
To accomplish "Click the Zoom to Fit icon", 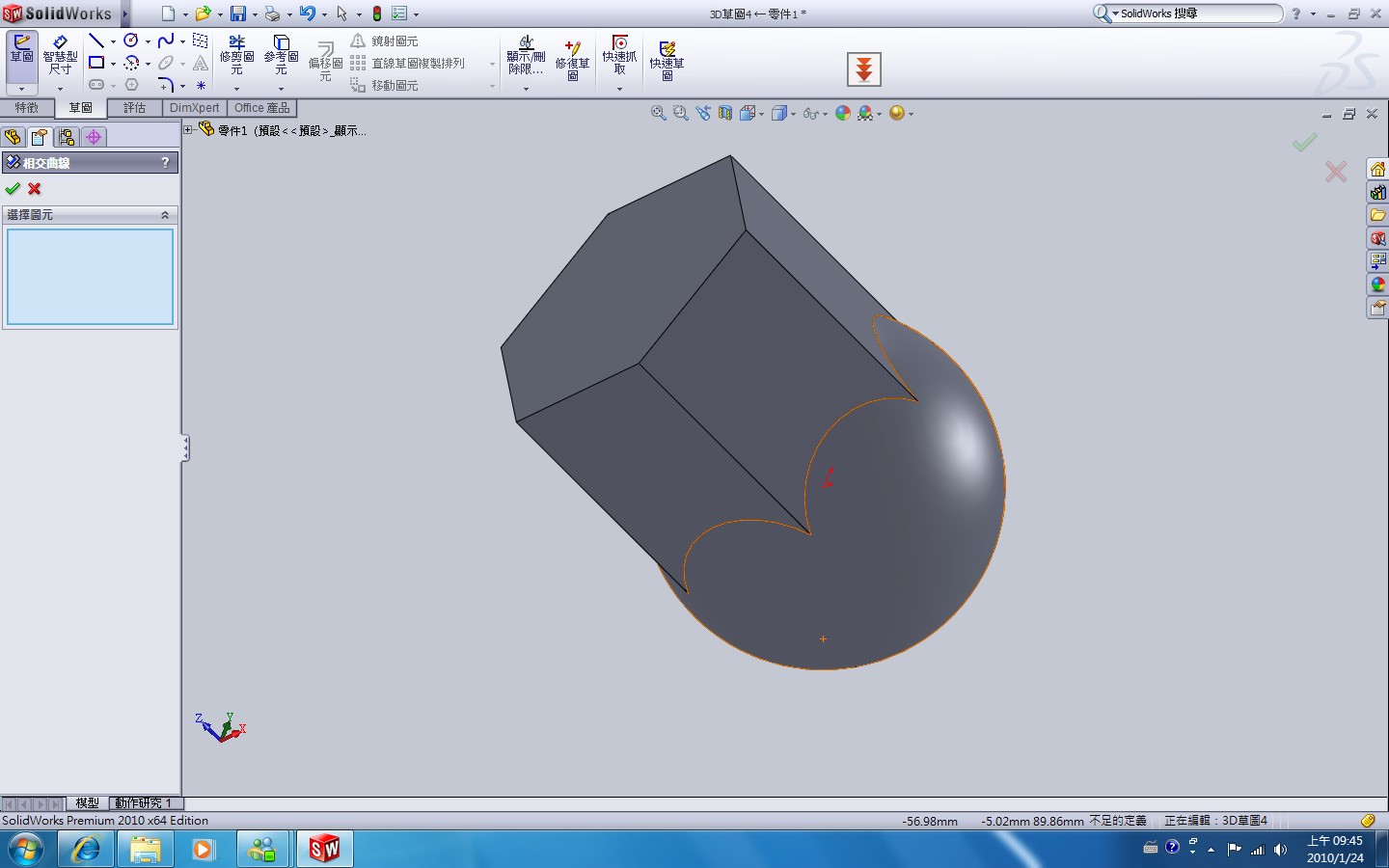I will pyautogui.click(x=658, y=113).
